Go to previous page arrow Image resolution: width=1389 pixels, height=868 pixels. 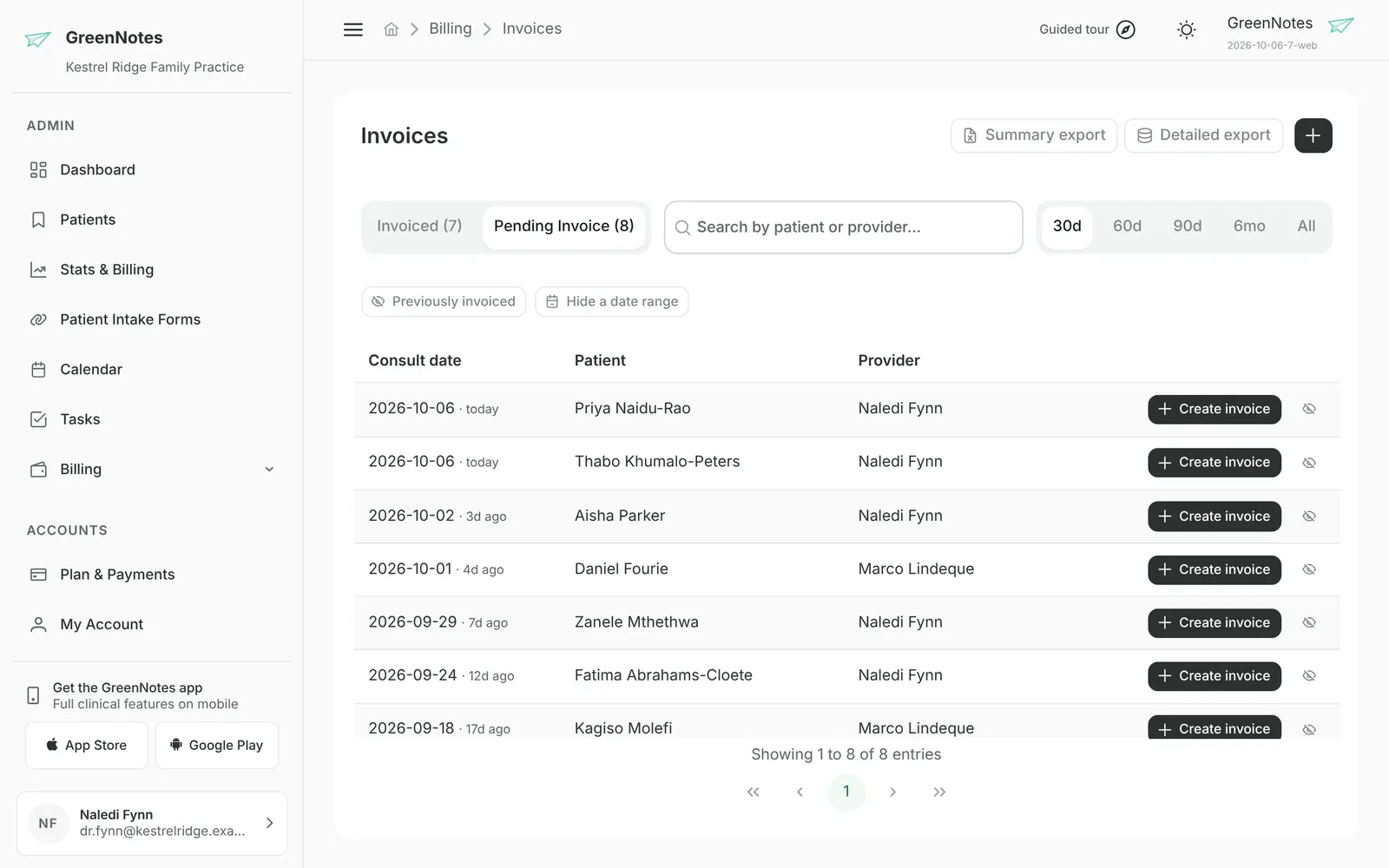(800, 792)
